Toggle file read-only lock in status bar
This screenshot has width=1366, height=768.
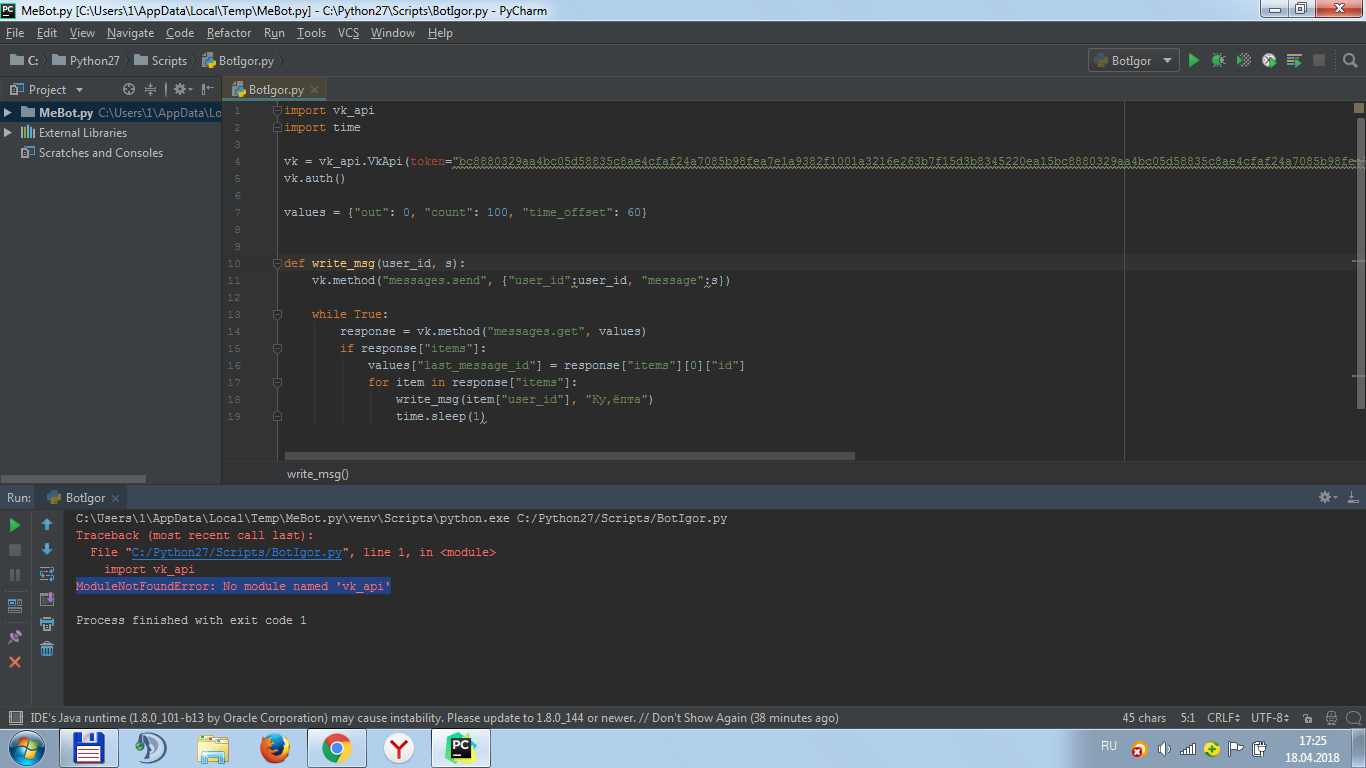tap(1308, 718)
